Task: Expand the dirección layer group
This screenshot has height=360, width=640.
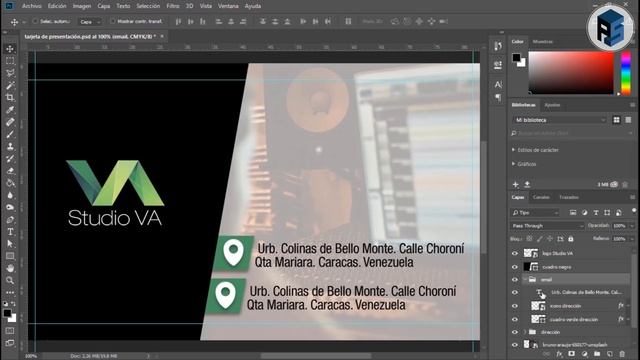Action: (525, 332)
